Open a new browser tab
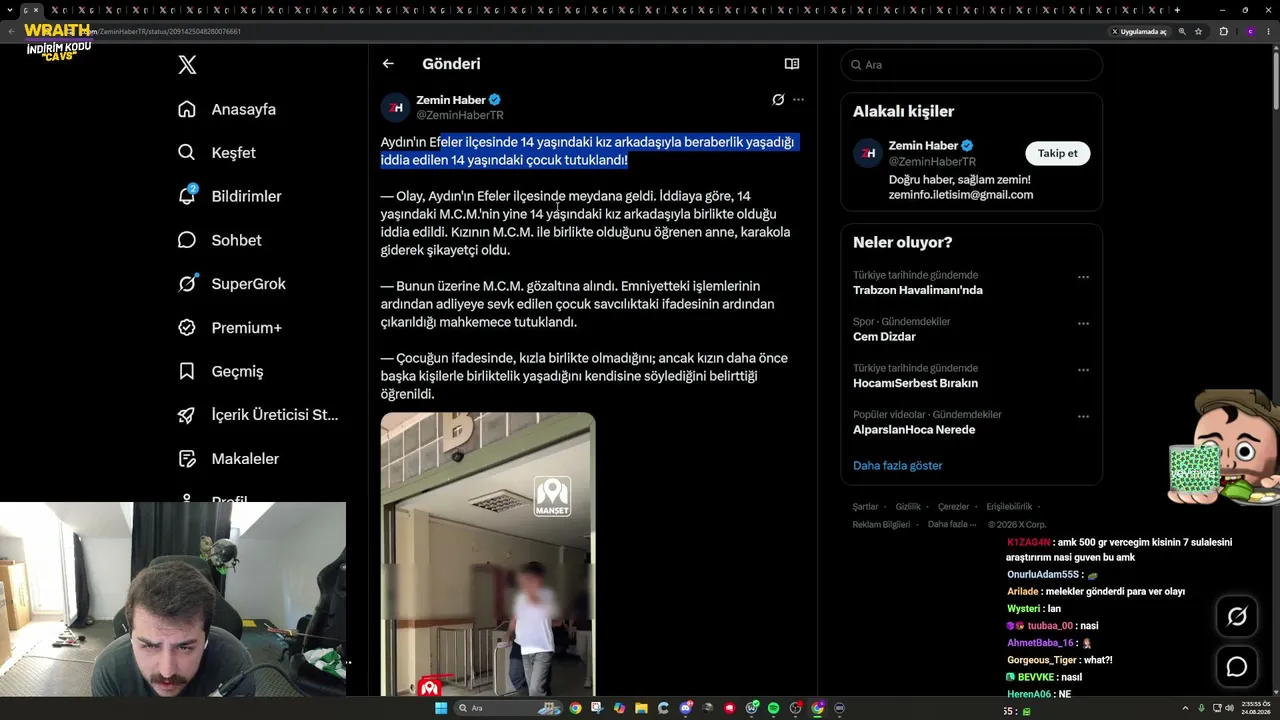Viewport: 1280px width, 720px height. pyautogui.click(x=1177, y=10)
